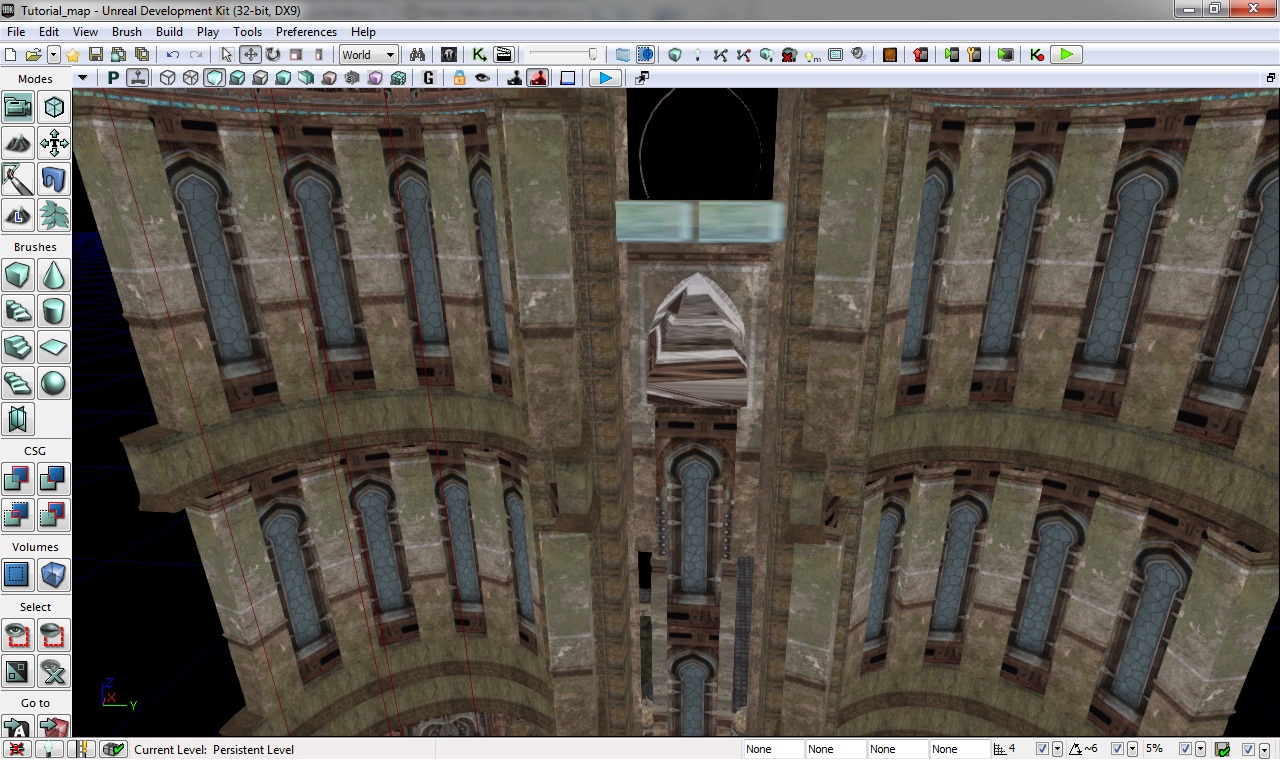Open the World coordinate system dropdown
This screenshot has height=760, width=1280.
(369, 55)
